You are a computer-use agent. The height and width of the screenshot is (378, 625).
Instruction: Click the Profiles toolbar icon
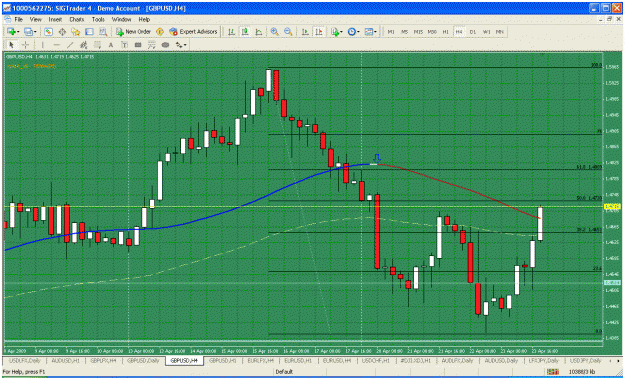28,32
